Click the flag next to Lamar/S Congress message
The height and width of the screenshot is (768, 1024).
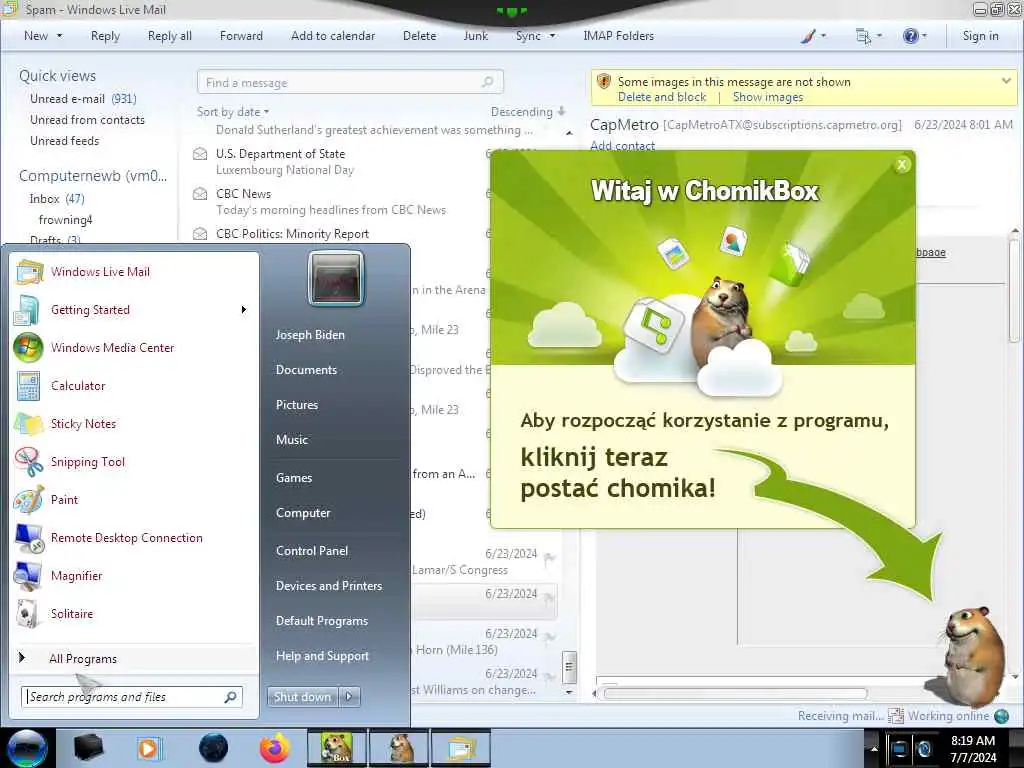(549, 558)
